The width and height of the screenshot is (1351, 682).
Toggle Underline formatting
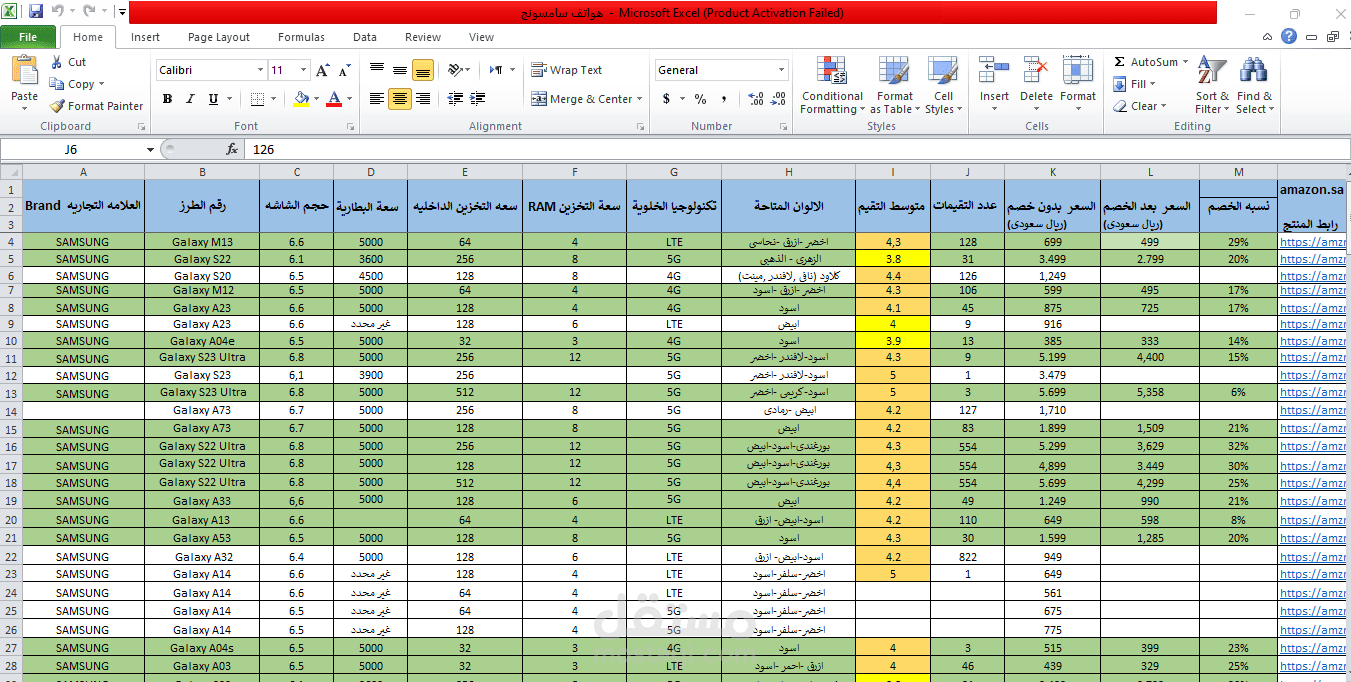[x=213, y=99]
